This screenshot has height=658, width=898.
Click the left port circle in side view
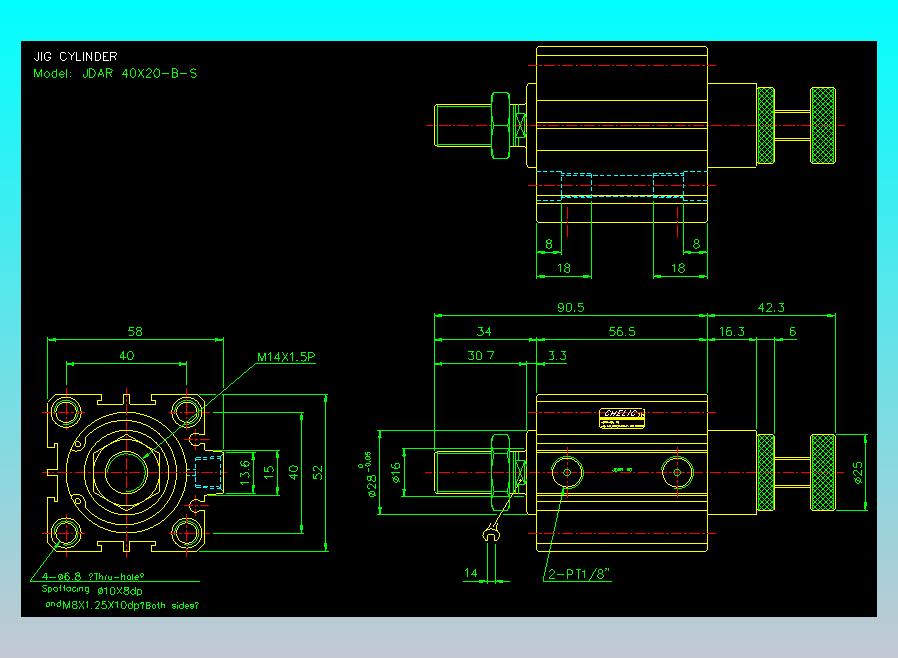pos(567,472)
